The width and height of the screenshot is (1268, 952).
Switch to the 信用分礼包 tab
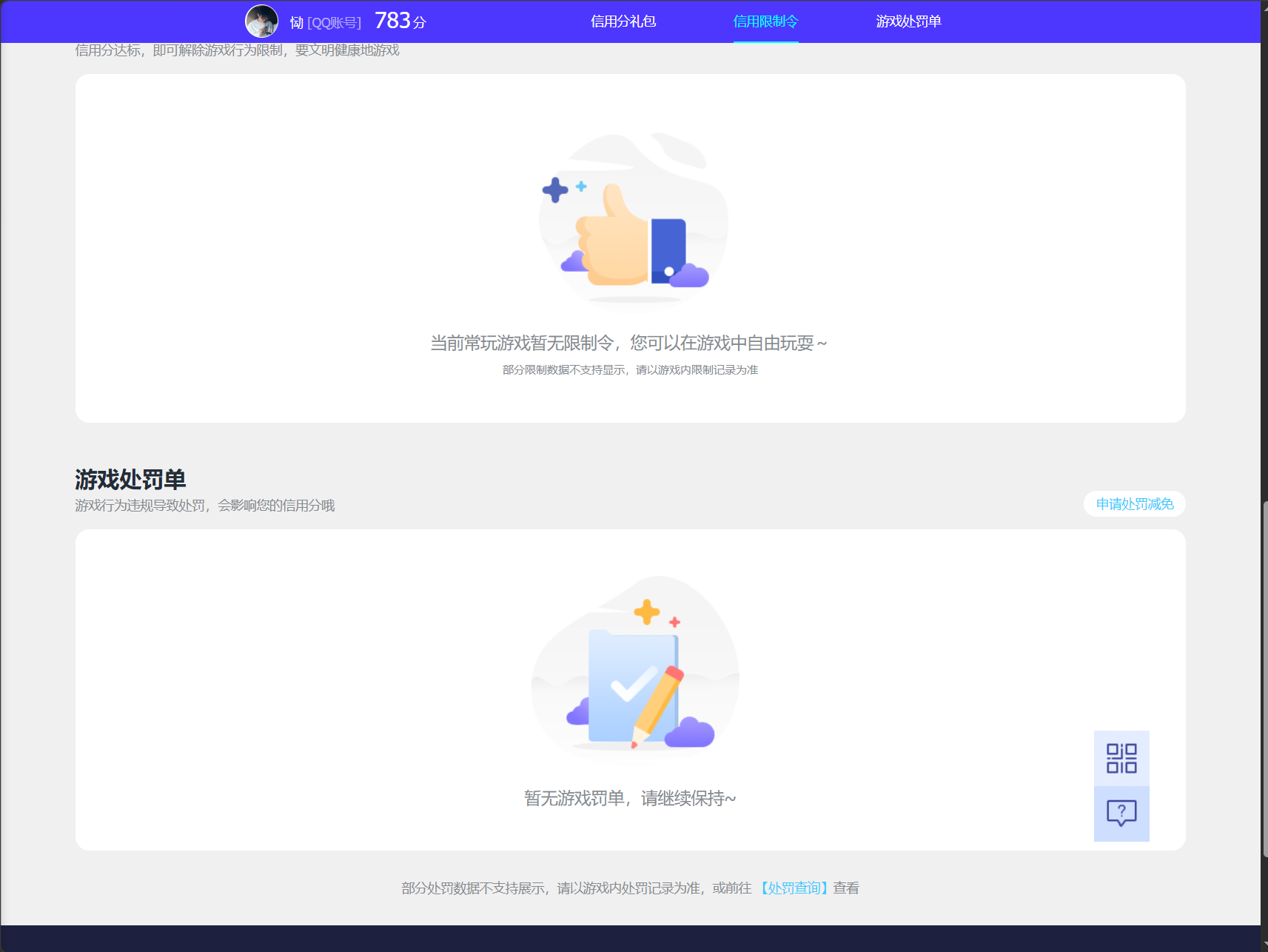point(623,21)
